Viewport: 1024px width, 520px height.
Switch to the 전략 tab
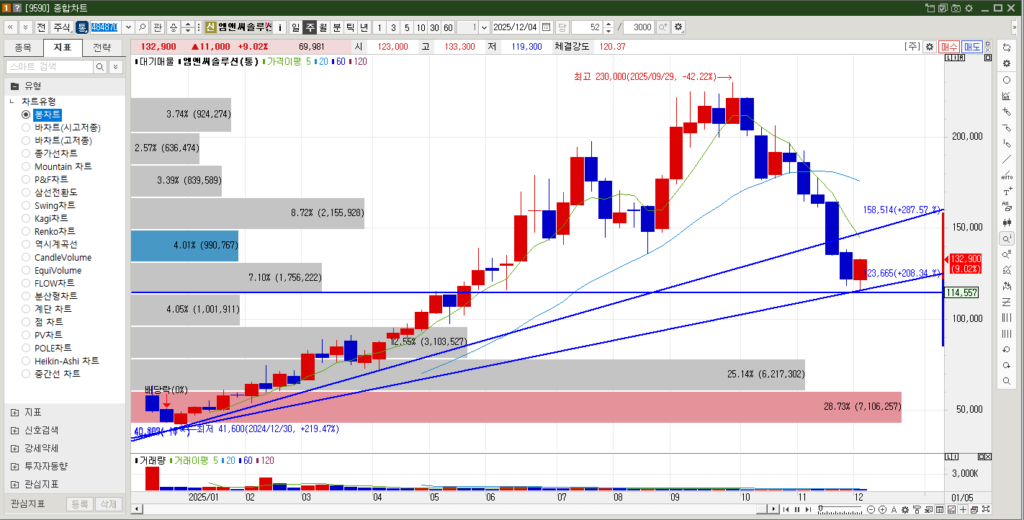click(x=102, y=47)
